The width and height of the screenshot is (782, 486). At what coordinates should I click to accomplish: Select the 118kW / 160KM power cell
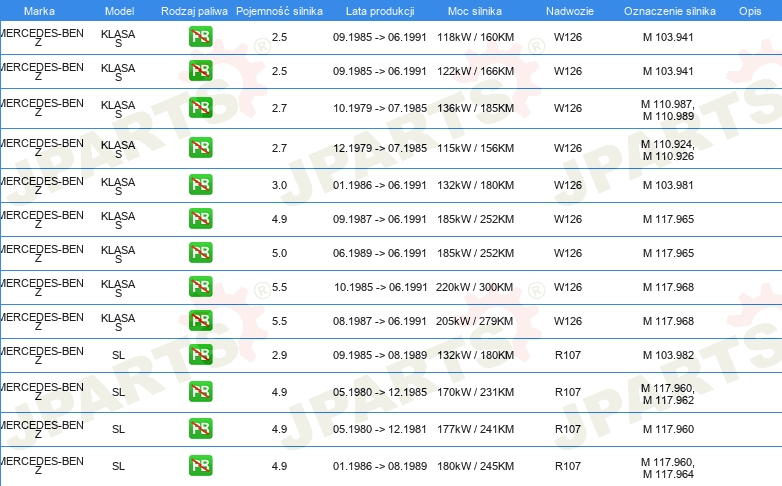[475, 37]
